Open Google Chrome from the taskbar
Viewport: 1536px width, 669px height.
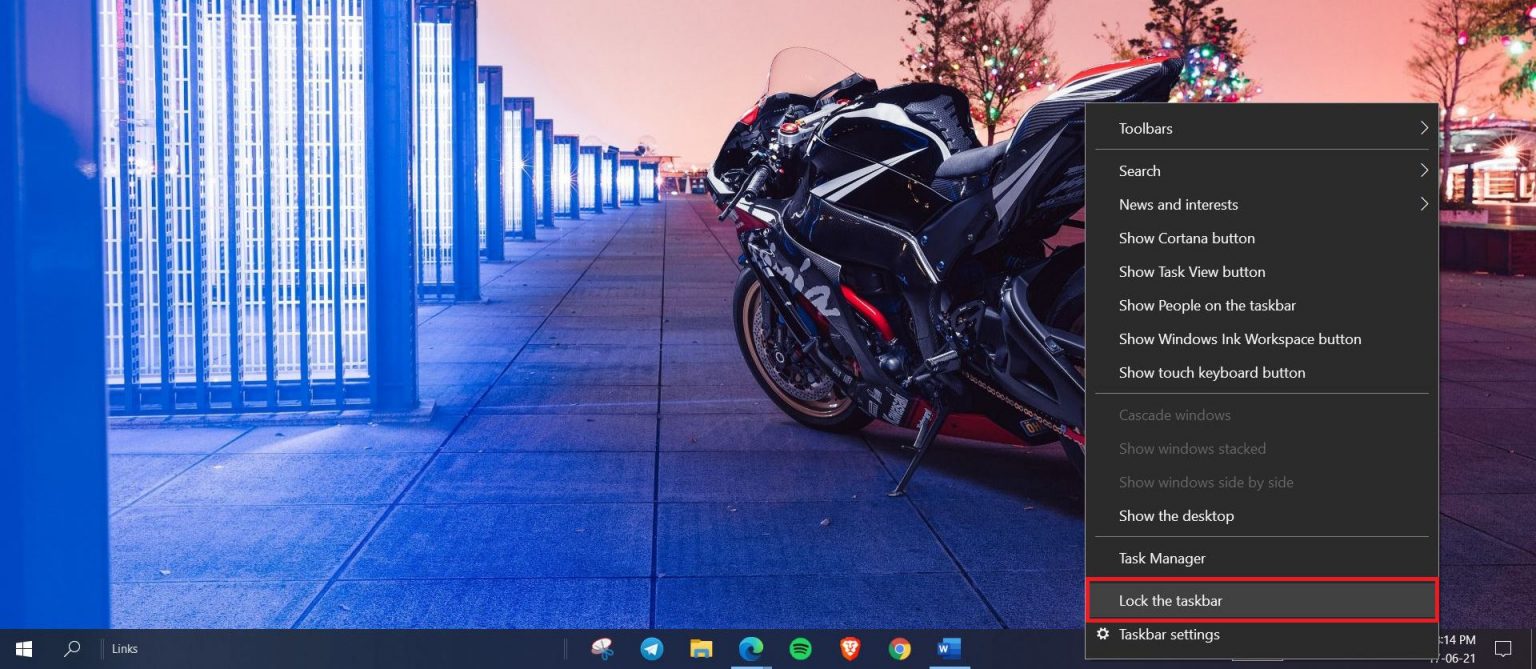[x=898, y=648]
